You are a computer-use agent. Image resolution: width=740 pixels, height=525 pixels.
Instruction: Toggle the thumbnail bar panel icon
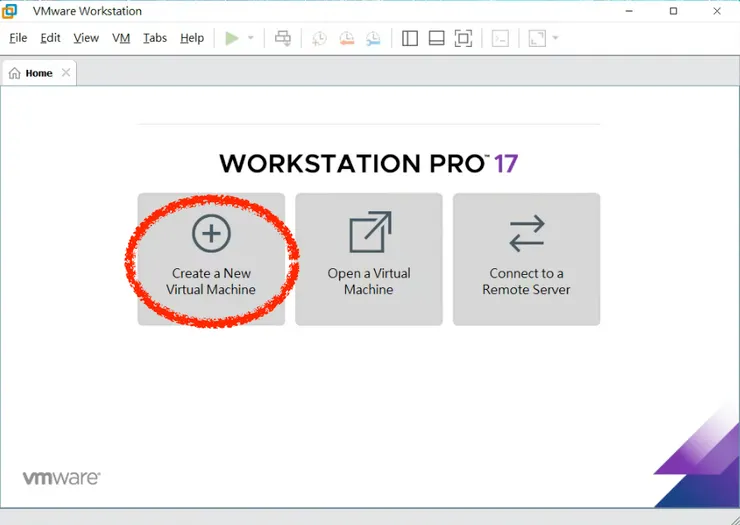tap(437, 38)
